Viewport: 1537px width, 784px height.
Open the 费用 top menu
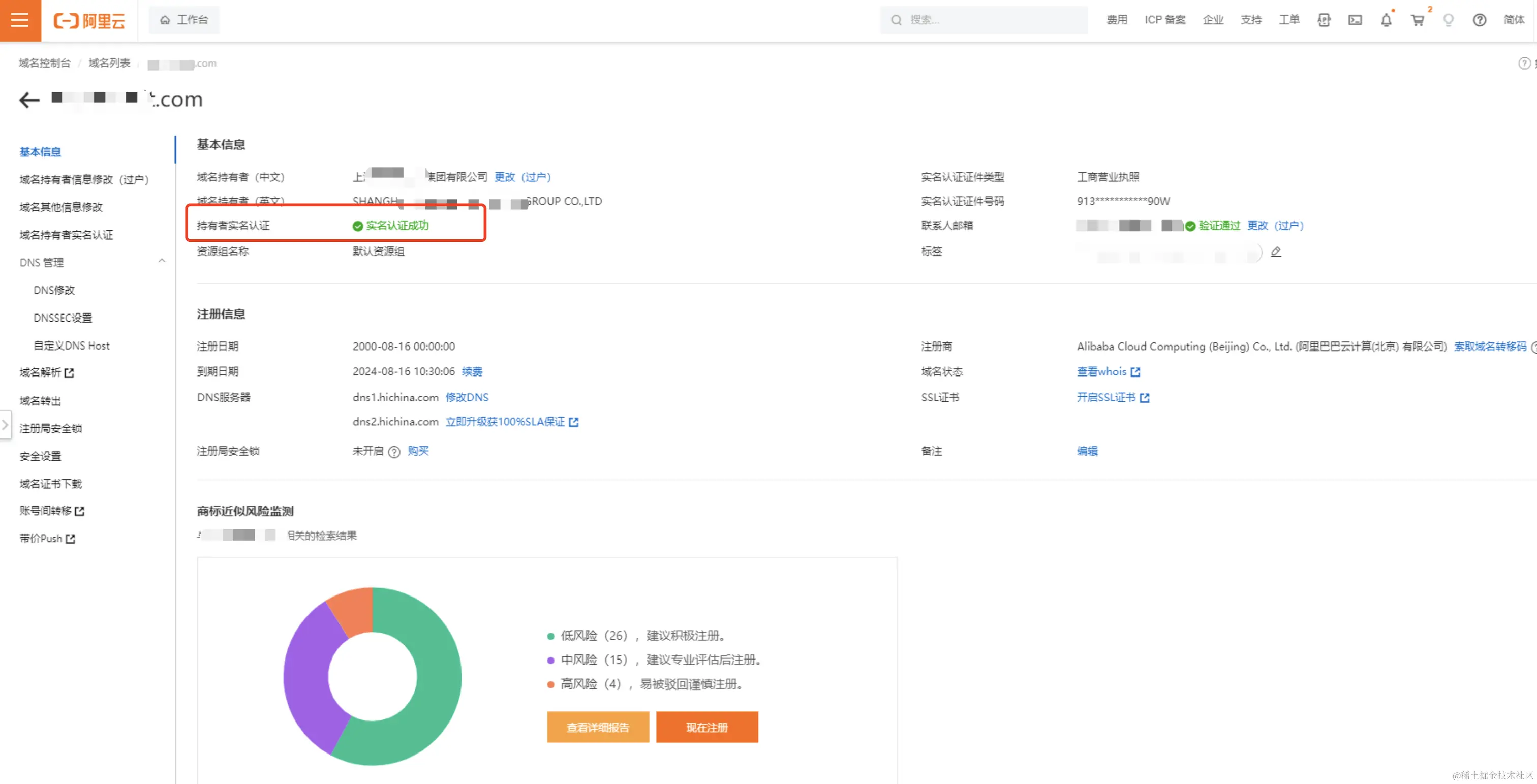(1116, 20)
